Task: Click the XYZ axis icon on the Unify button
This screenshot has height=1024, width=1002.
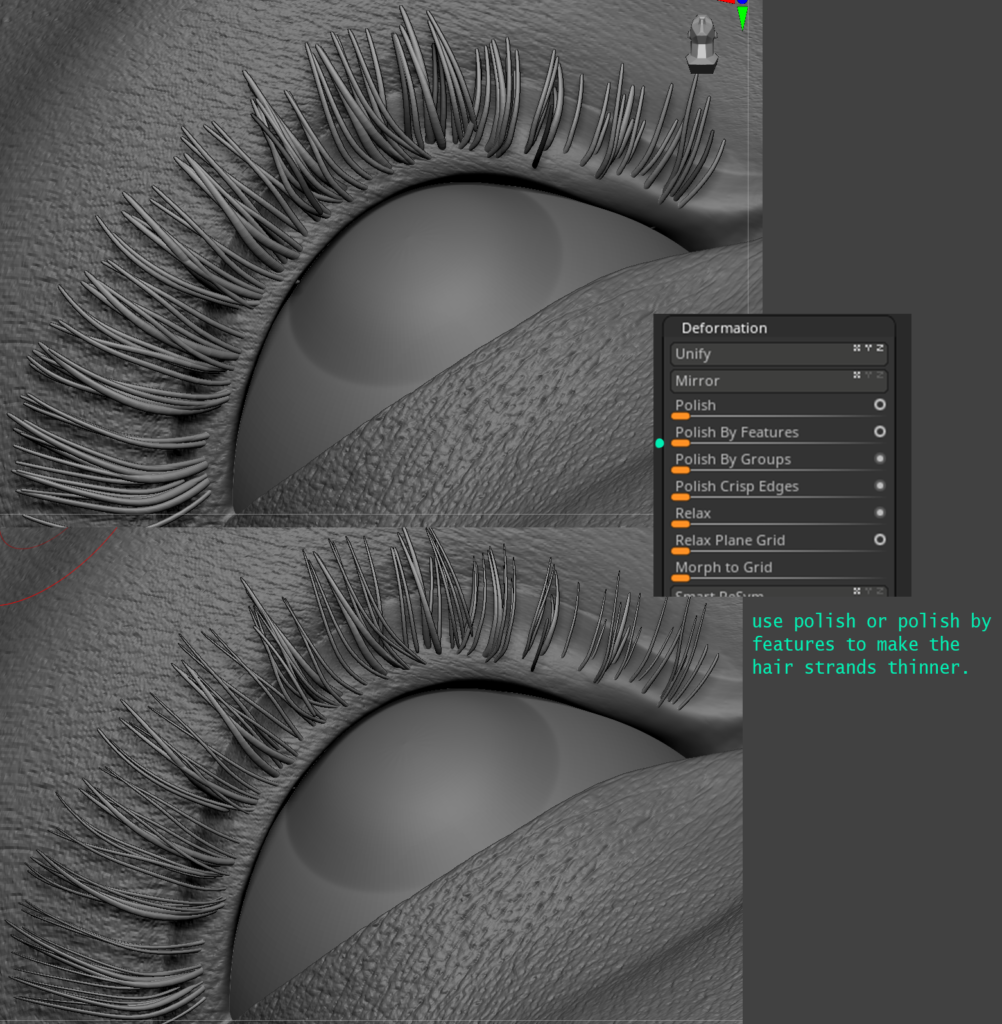Action: click(x=868, y=350)
